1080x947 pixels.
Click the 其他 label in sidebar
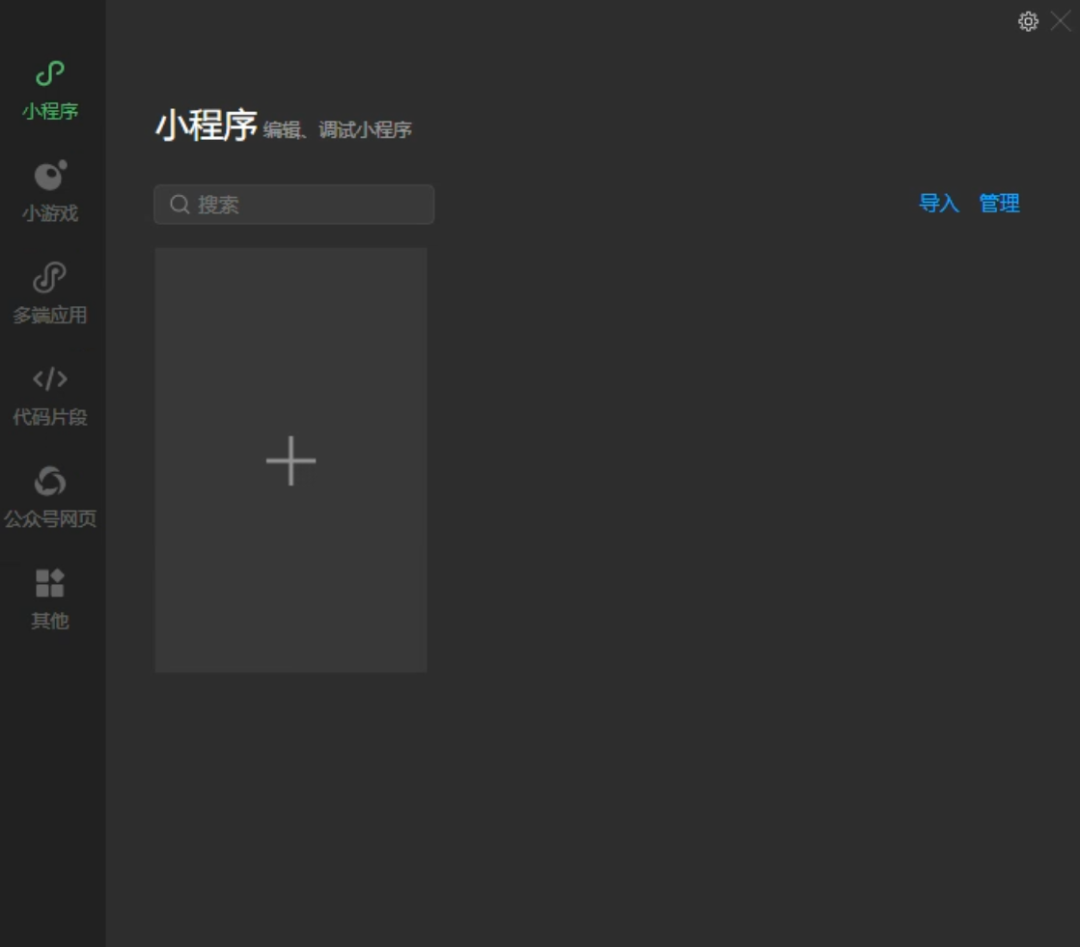pyautogui.click(x=50, y=620)
